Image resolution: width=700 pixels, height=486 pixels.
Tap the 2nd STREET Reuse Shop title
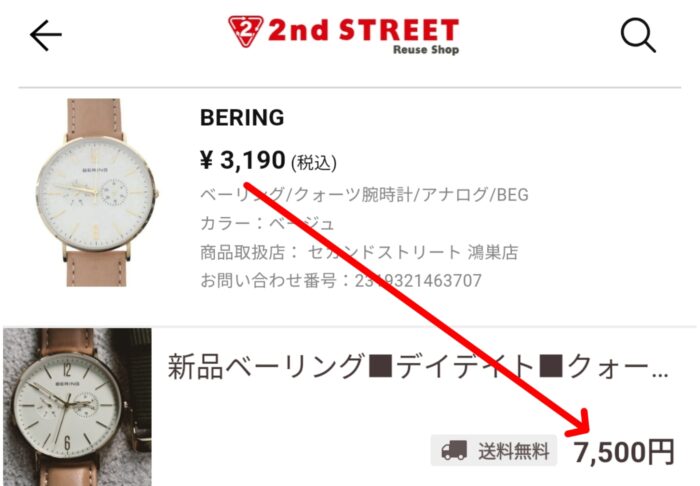(343, 35)
